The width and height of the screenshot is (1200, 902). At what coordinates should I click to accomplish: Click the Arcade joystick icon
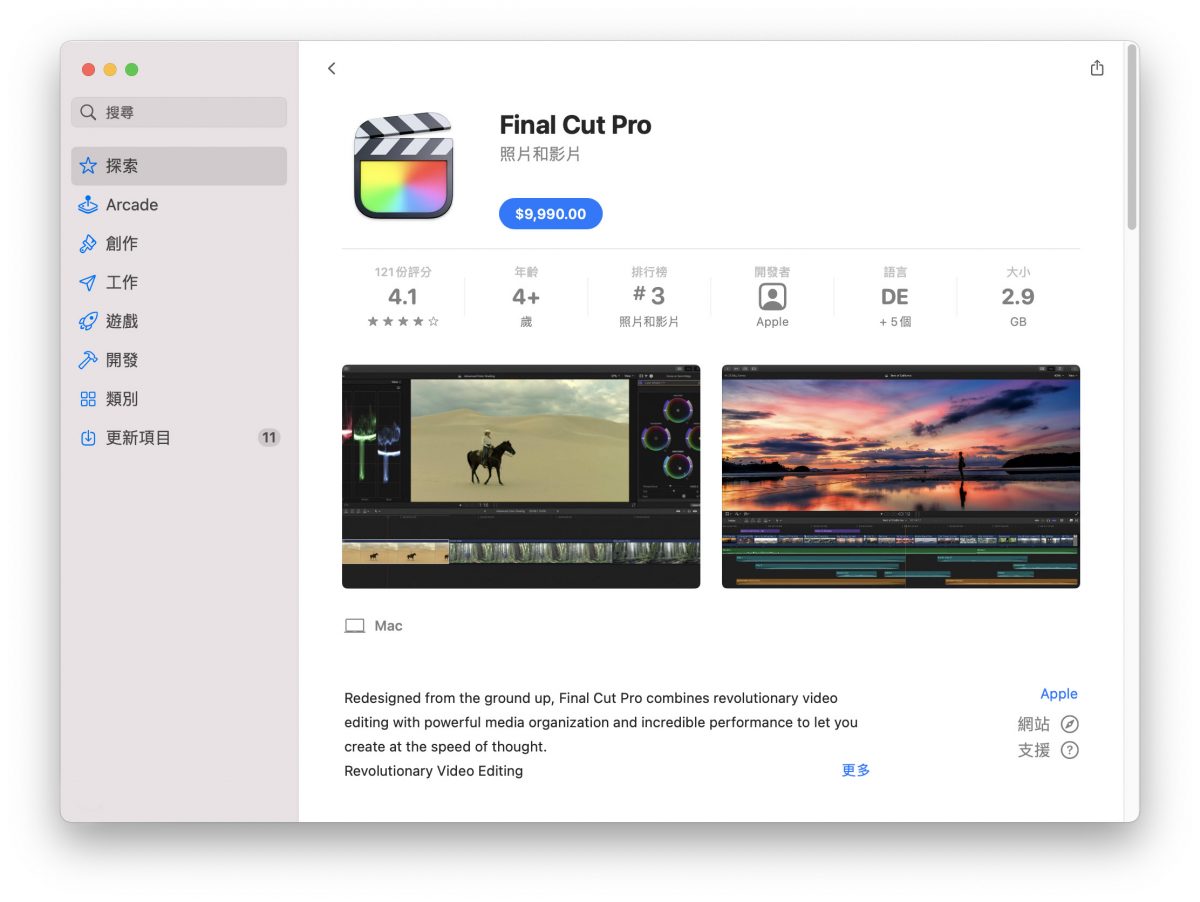(88, 205)
